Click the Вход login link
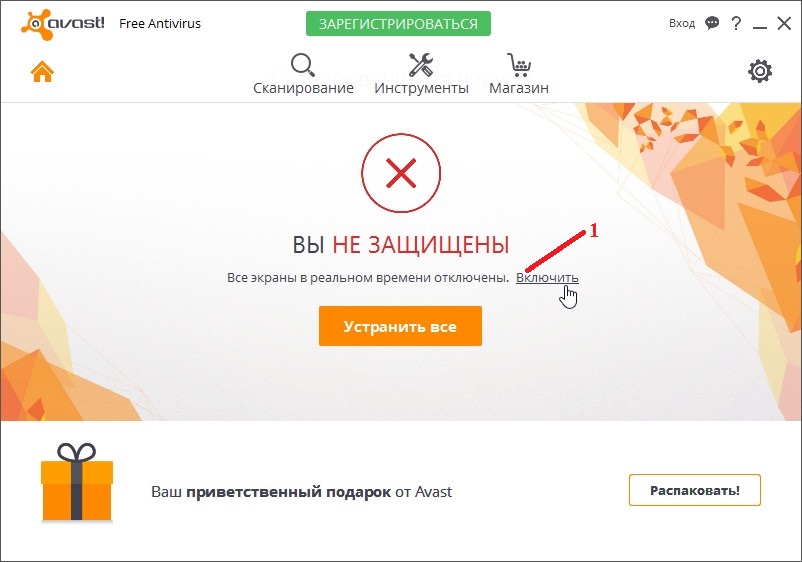The width and height of the screenshot is (802, 562). pyautogui.click(x=682, y=24)
